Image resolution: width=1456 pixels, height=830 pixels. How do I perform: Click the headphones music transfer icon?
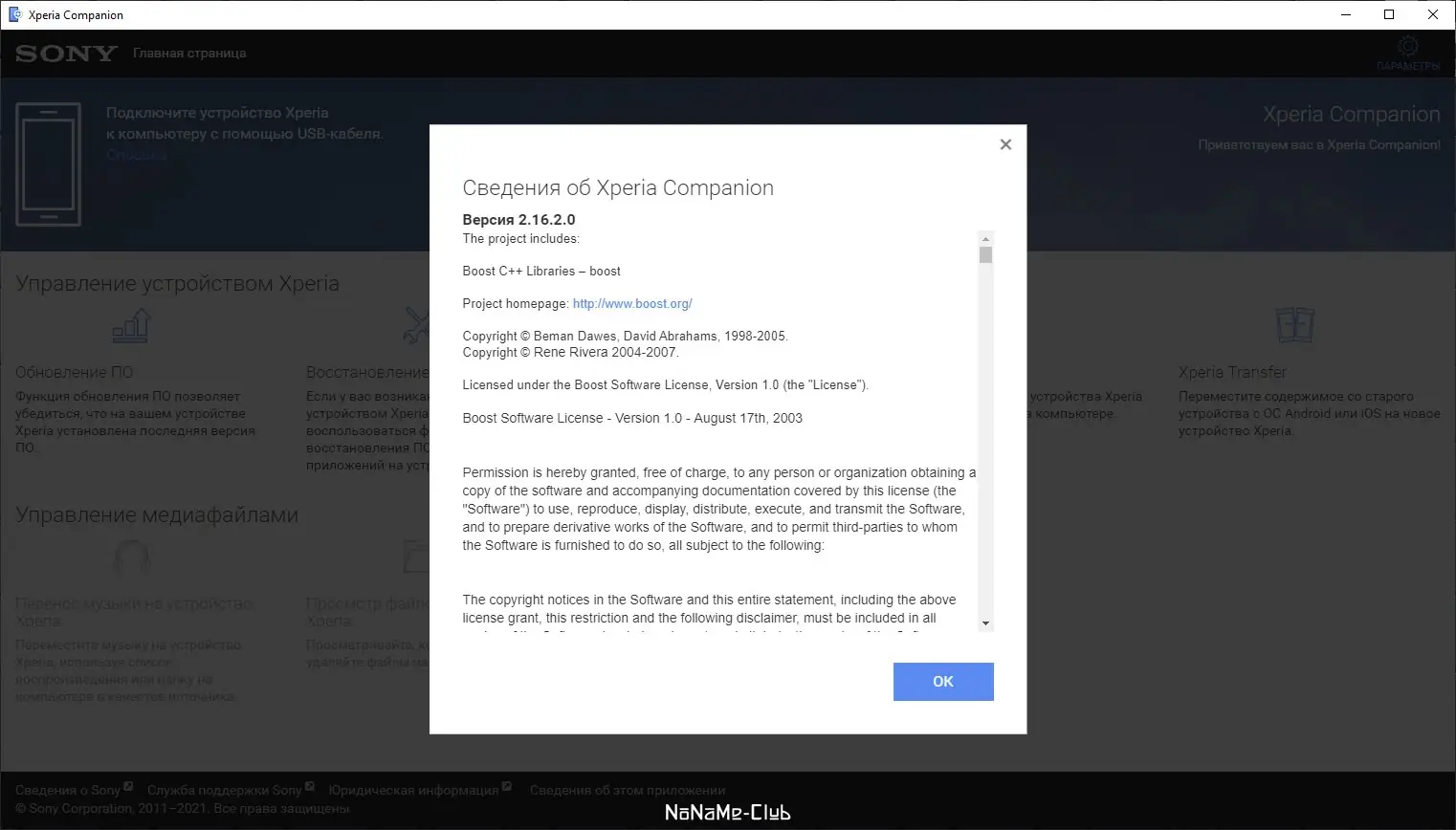point(131,557)
